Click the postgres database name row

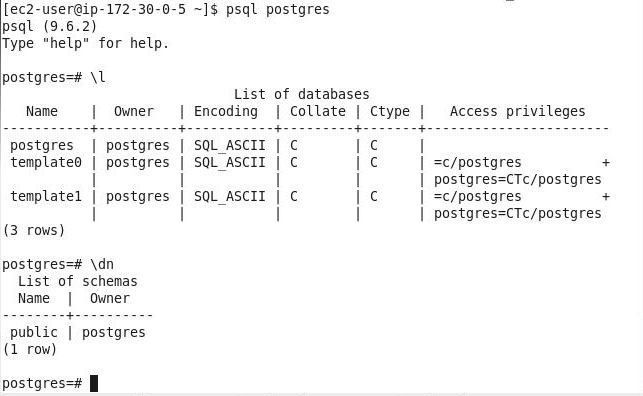pyautogui.click(x=42, y=146)
